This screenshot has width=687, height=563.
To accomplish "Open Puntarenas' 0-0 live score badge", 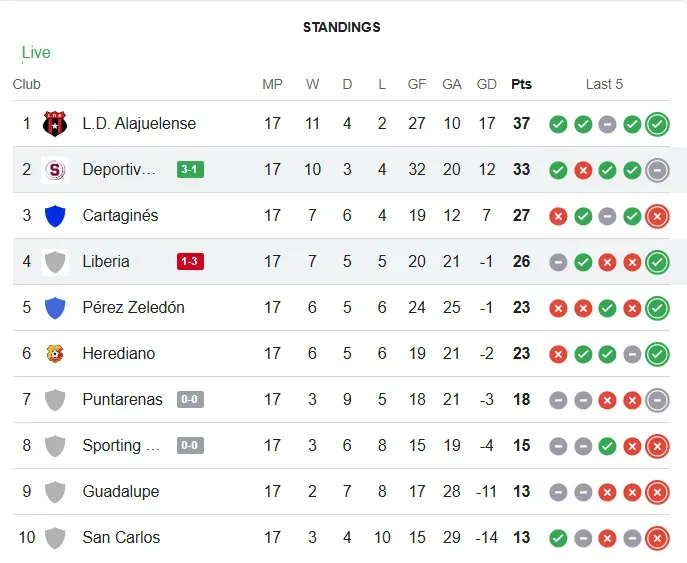I will 190,400.
